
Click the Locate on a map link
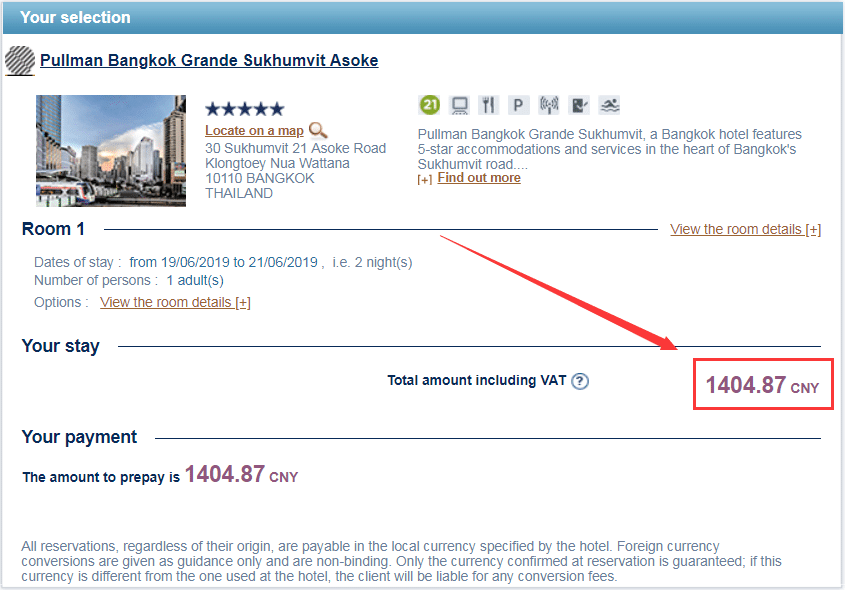pyautogui.click(x=254, y=130)
